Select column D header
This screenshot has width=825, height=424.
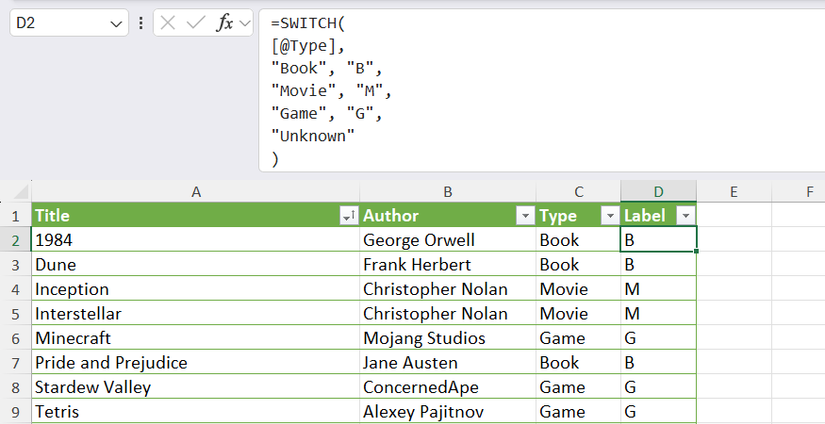[659, 192]
